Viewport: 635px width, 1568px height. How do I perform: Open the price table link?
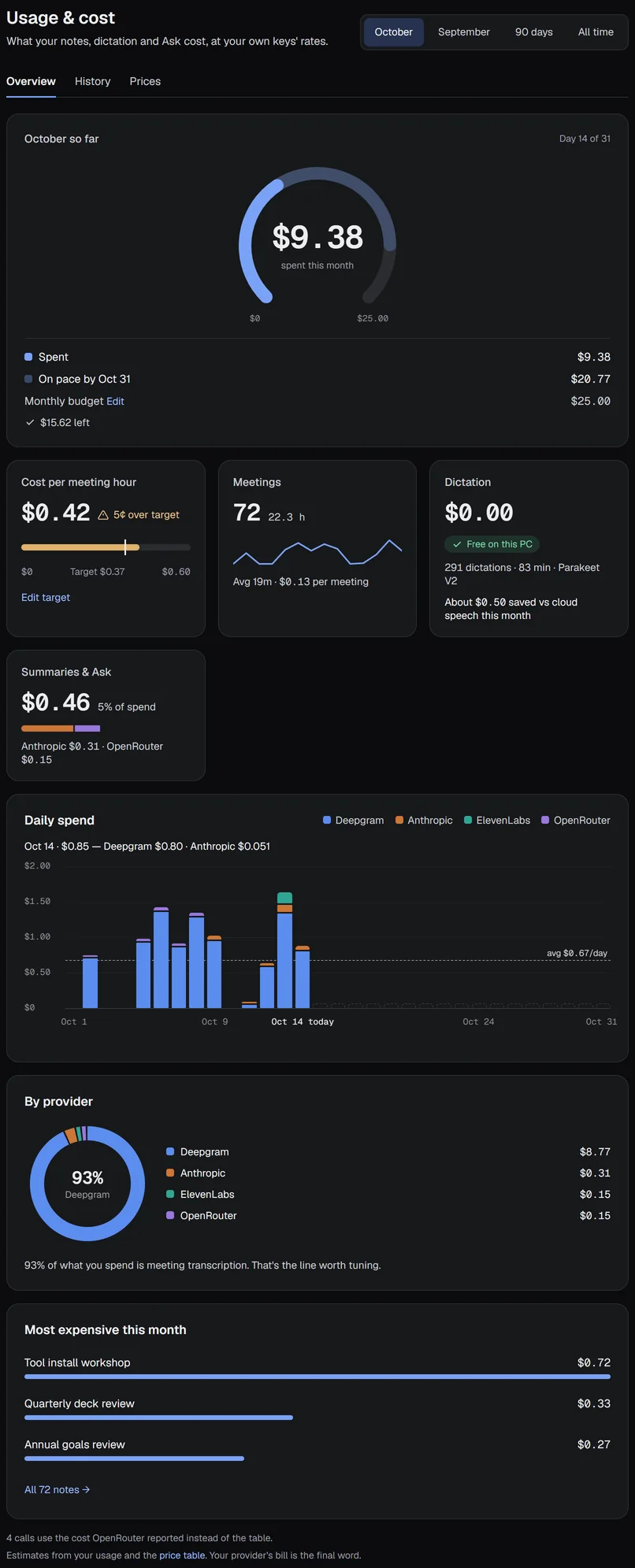pos(182,1555)
